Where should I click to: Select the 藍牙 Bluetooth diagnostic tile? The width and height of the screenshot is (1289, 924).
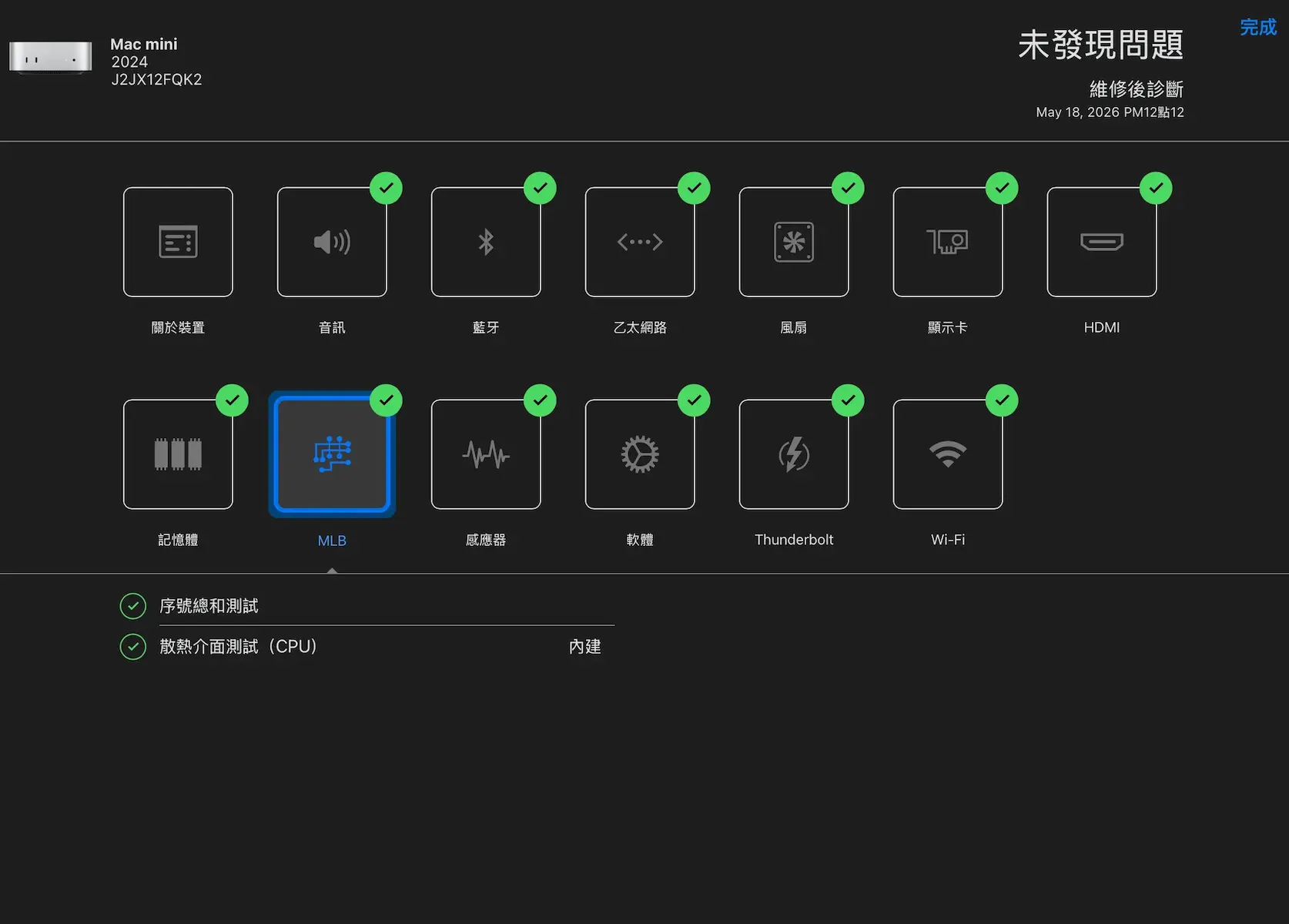coord(486,242)
